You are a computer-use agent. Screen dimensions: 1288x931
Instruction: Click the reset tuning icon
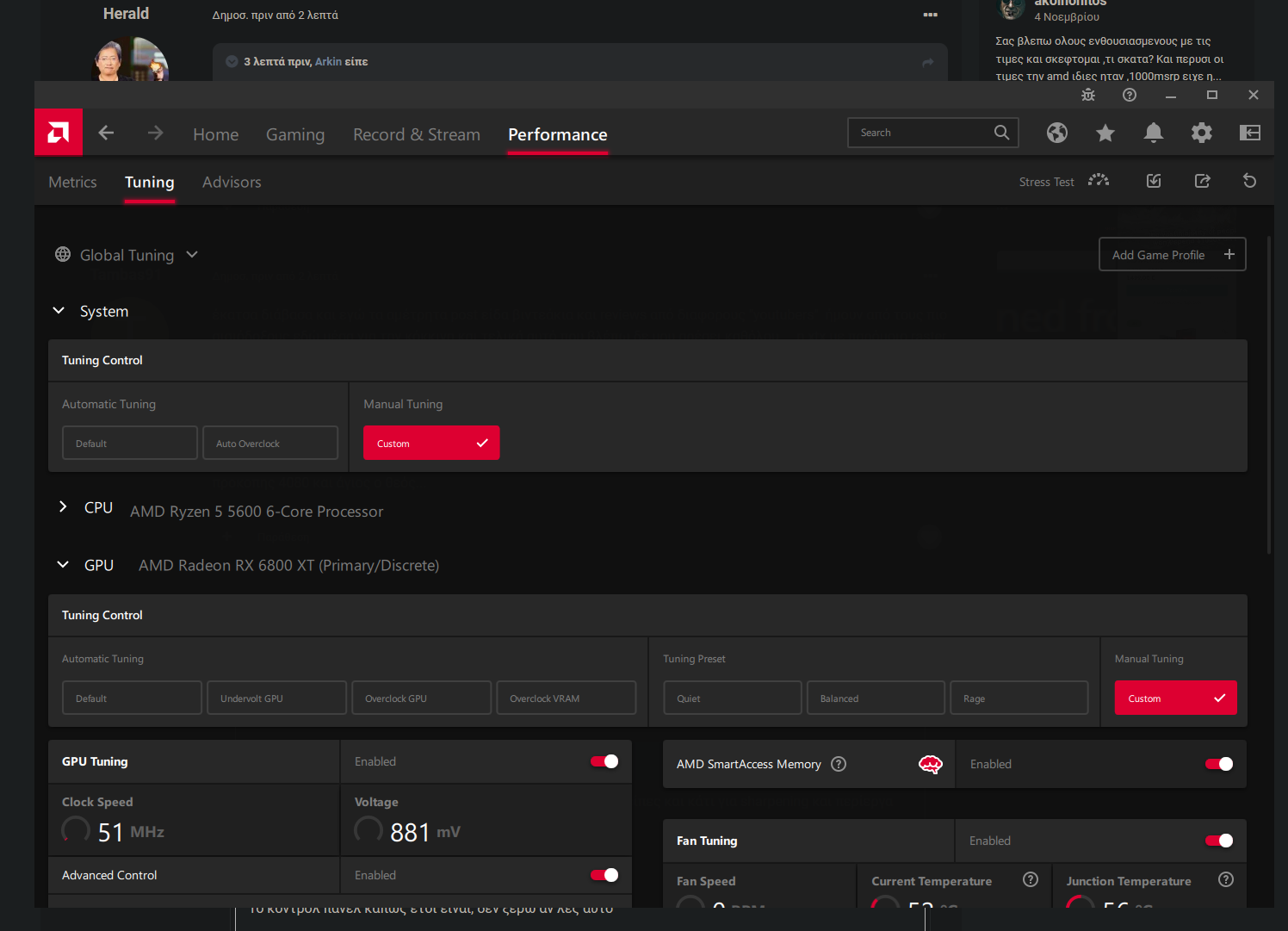click(1250, 181)
